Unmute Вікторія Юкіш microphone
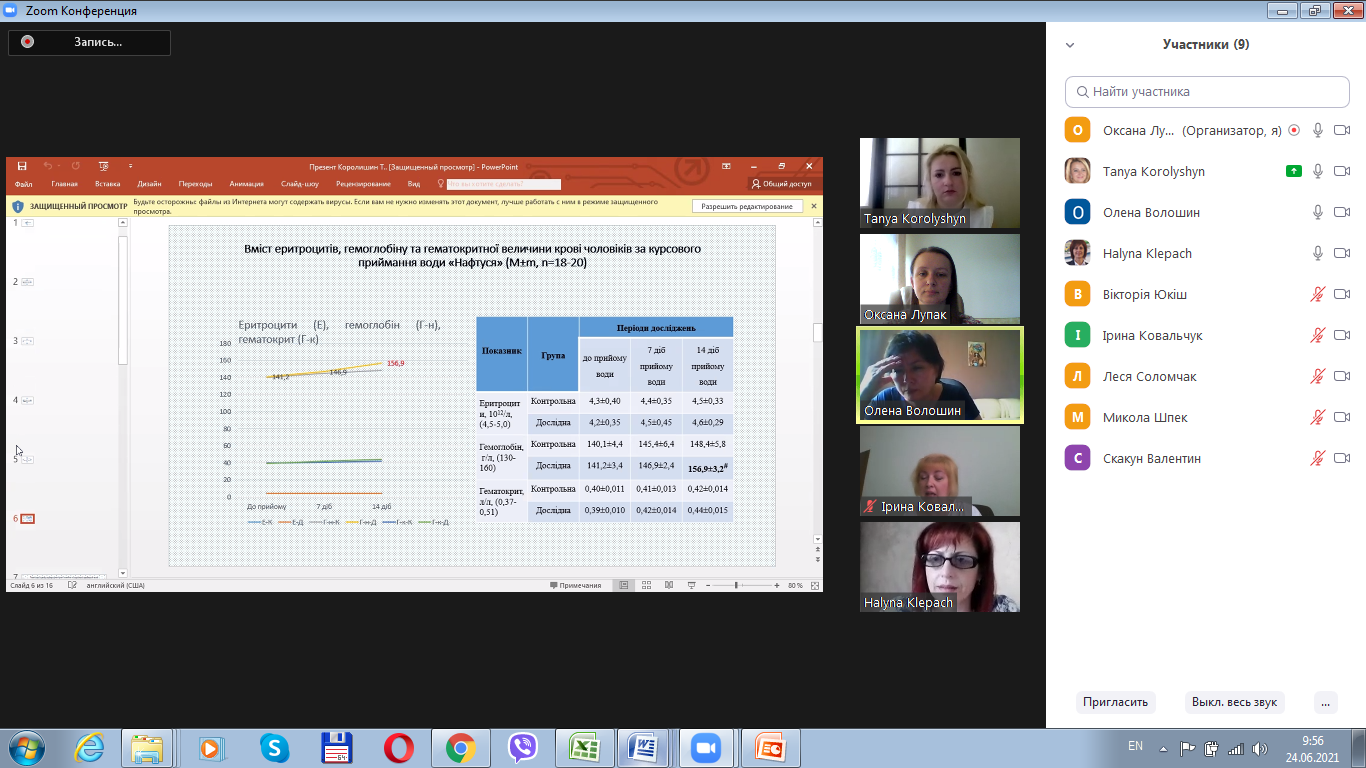Screen dimensions: 1366x768 click(x=1318, y=294)
